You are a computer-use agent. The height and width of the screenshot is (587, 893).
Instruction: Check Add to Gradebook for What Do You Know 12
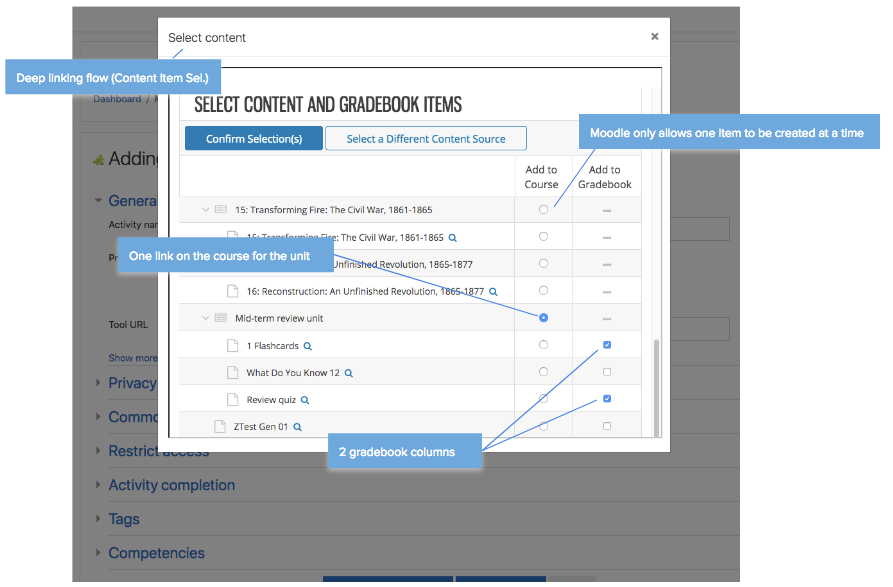pyautogui.click(x=607, y=372)
